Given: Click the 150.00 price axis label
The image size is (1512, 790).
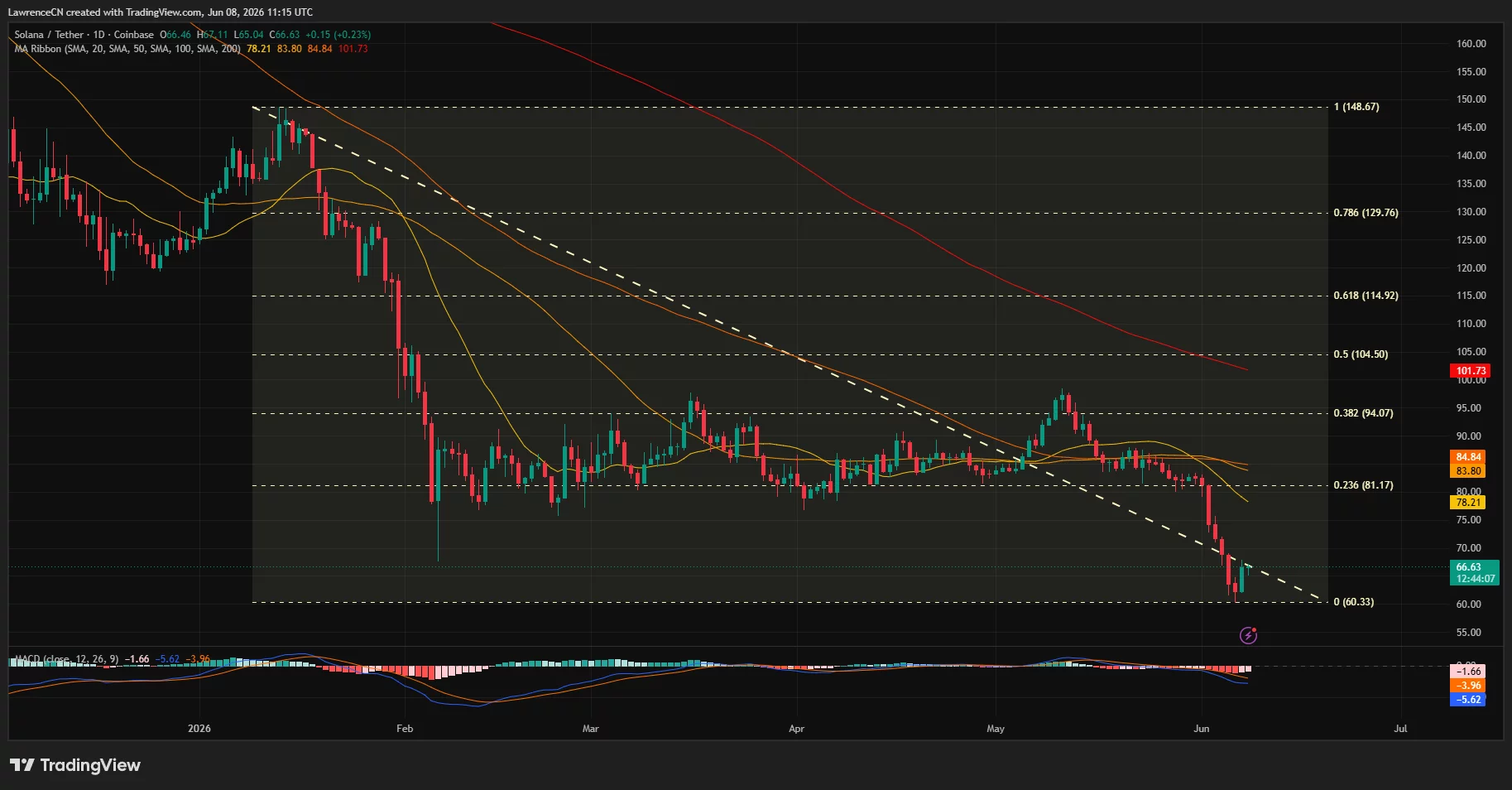Looking at the screenshot, I should point(1471,99).
